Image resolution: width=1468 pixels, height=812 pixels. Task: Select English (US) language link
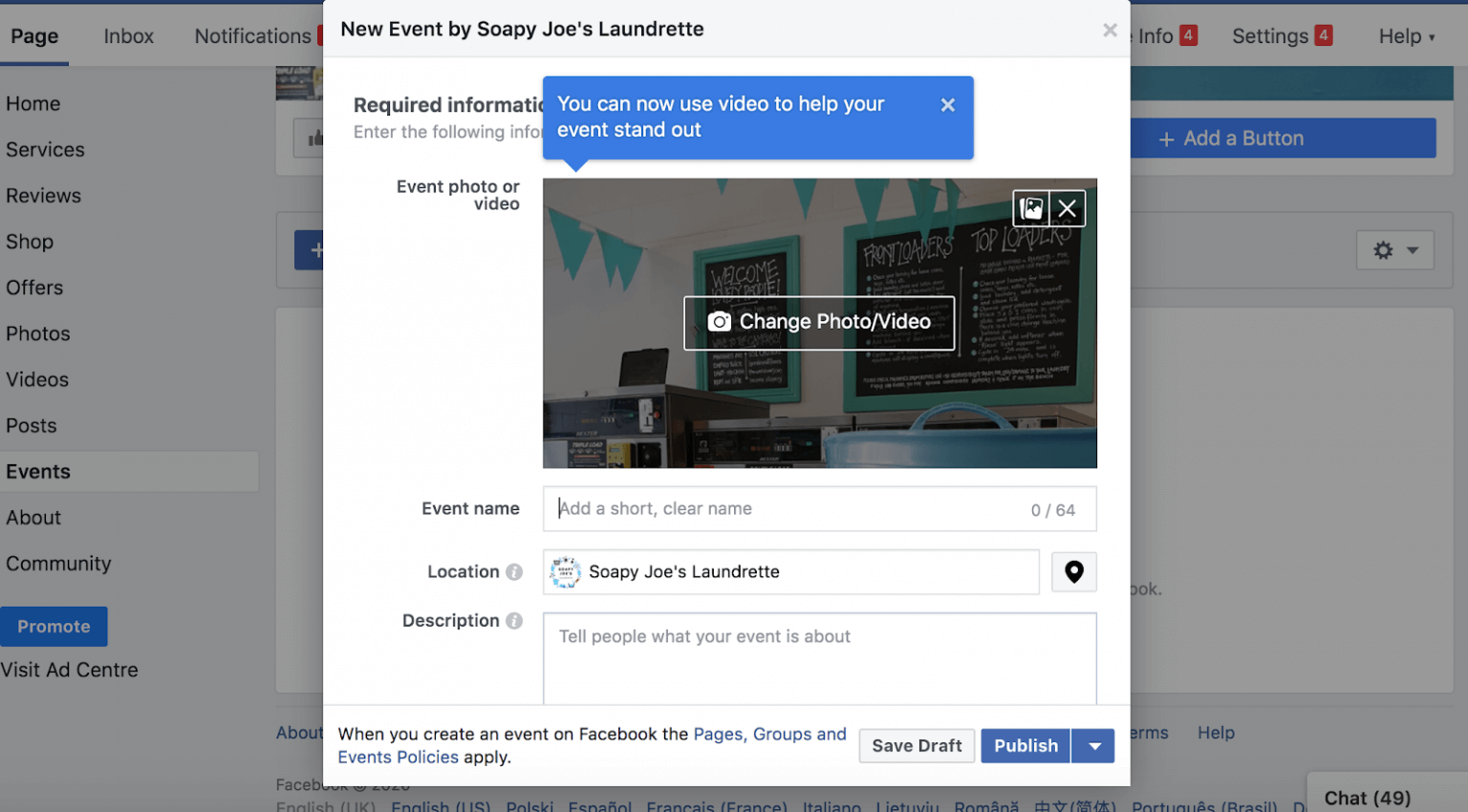(x=441, y=806)
